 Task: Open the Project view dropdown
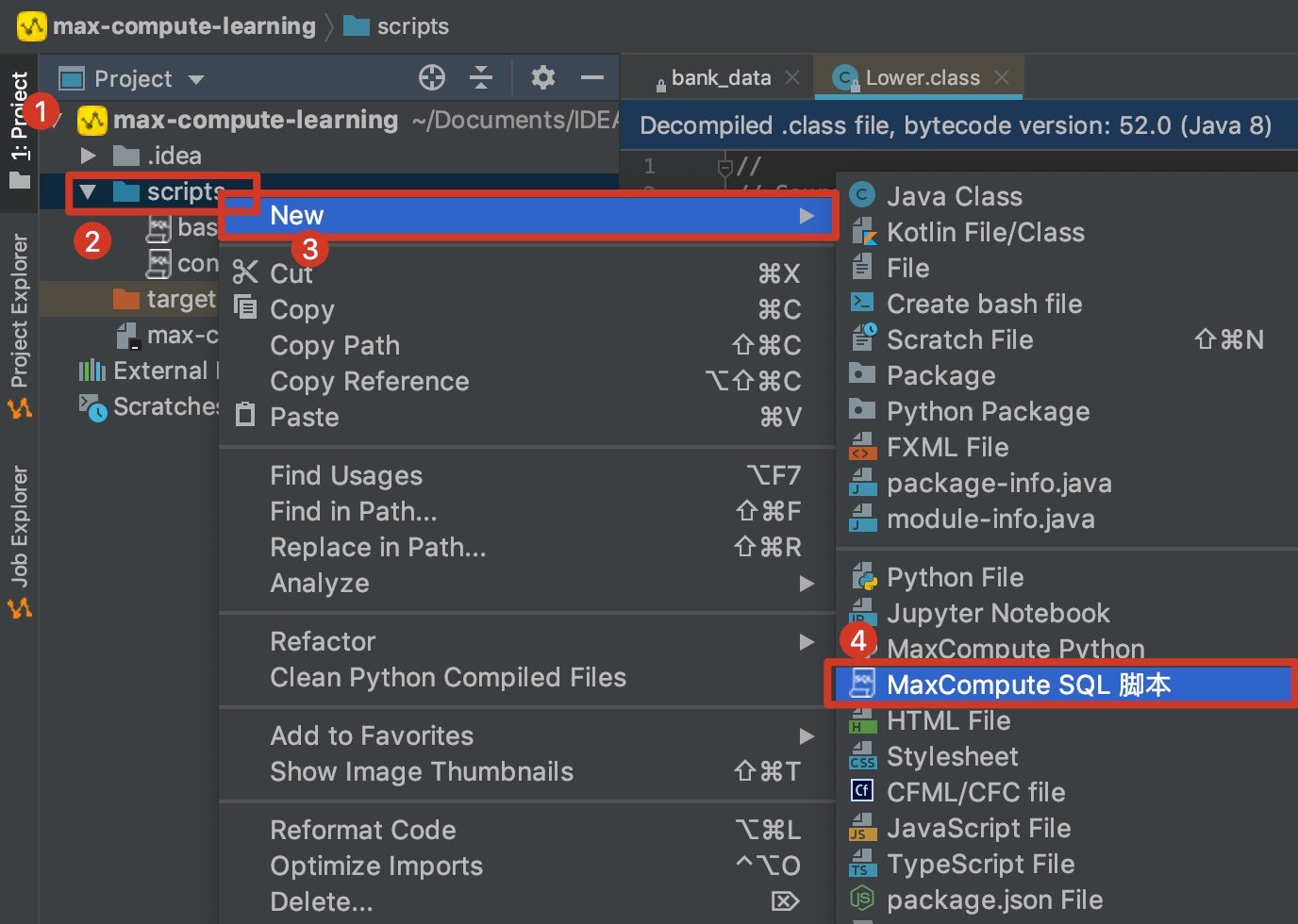(x=197, y=78)
